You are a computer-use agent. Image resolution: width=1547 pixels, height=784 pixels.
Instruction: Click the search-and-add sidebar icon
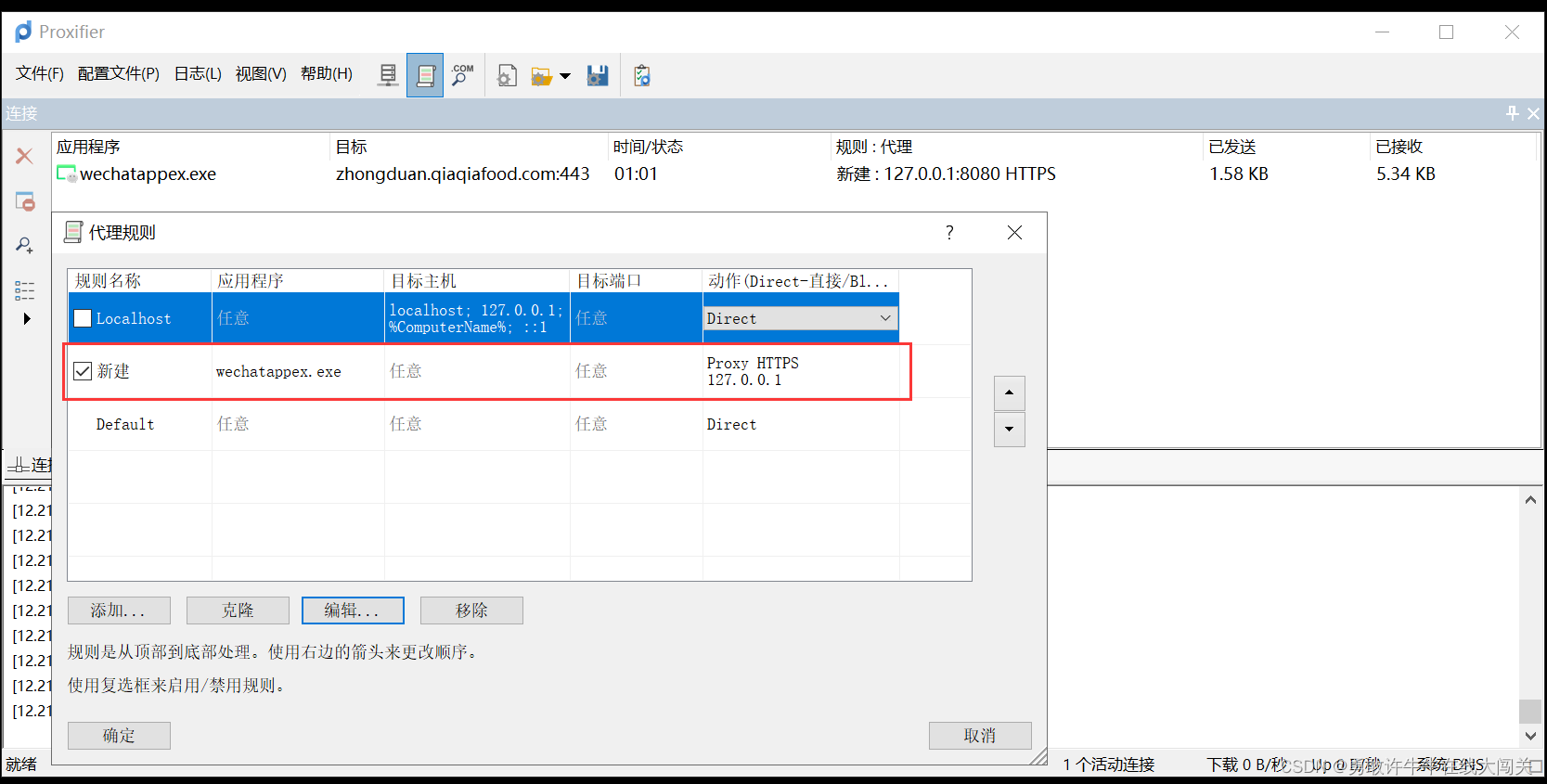25,245
